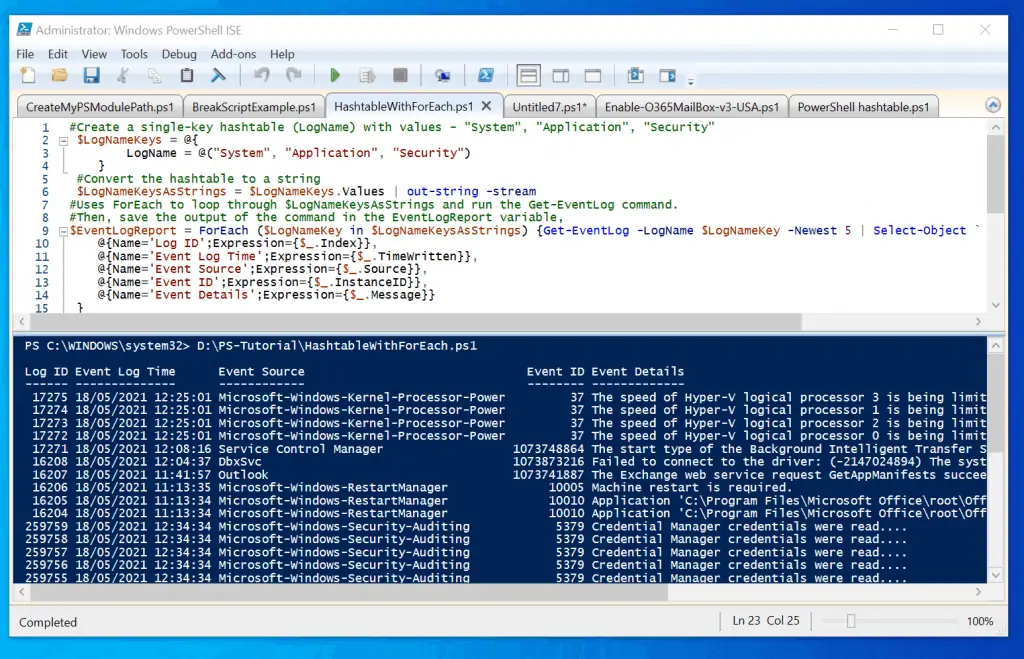This screenshot has width=1024, height=659.
Task: Click the script pane scroll down arrow
Action: (x=995, y=305)
